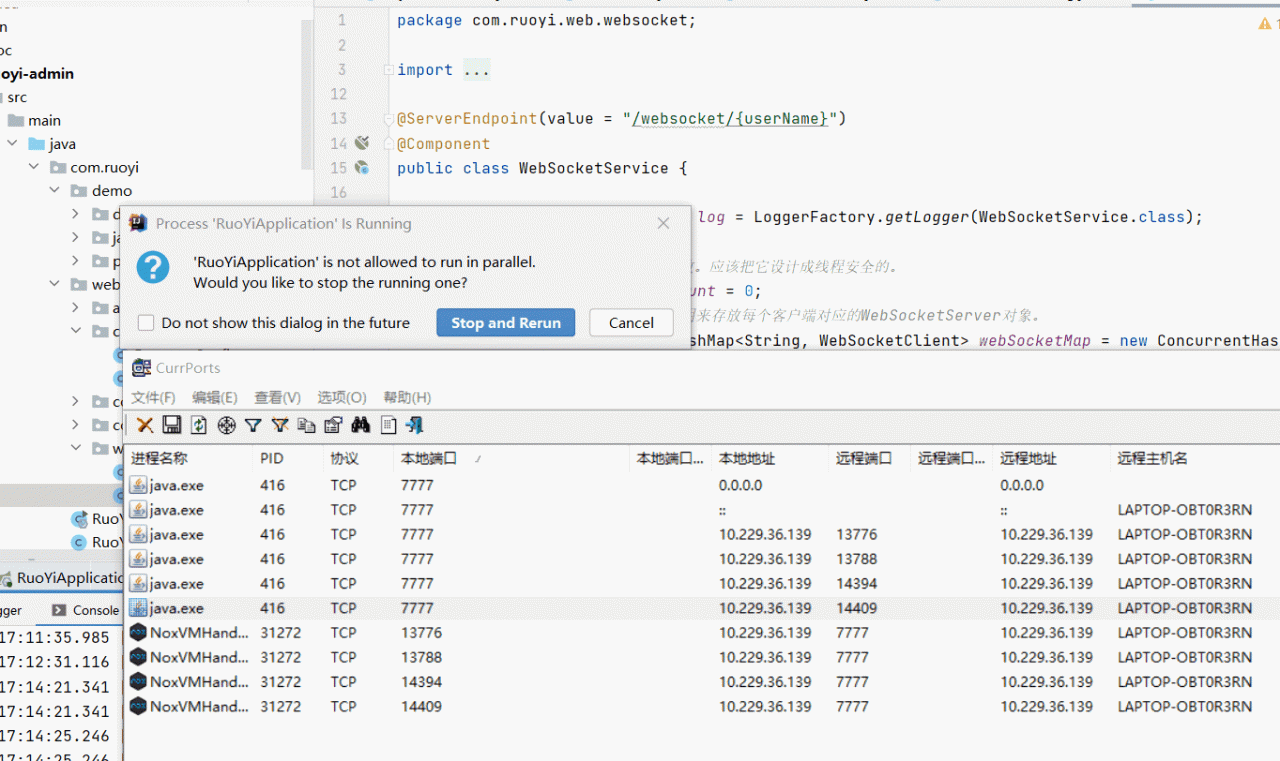Click the first funnel filter icon
Image resolution: width=1280 pixels, height=761 pixels.
point(253,425)
